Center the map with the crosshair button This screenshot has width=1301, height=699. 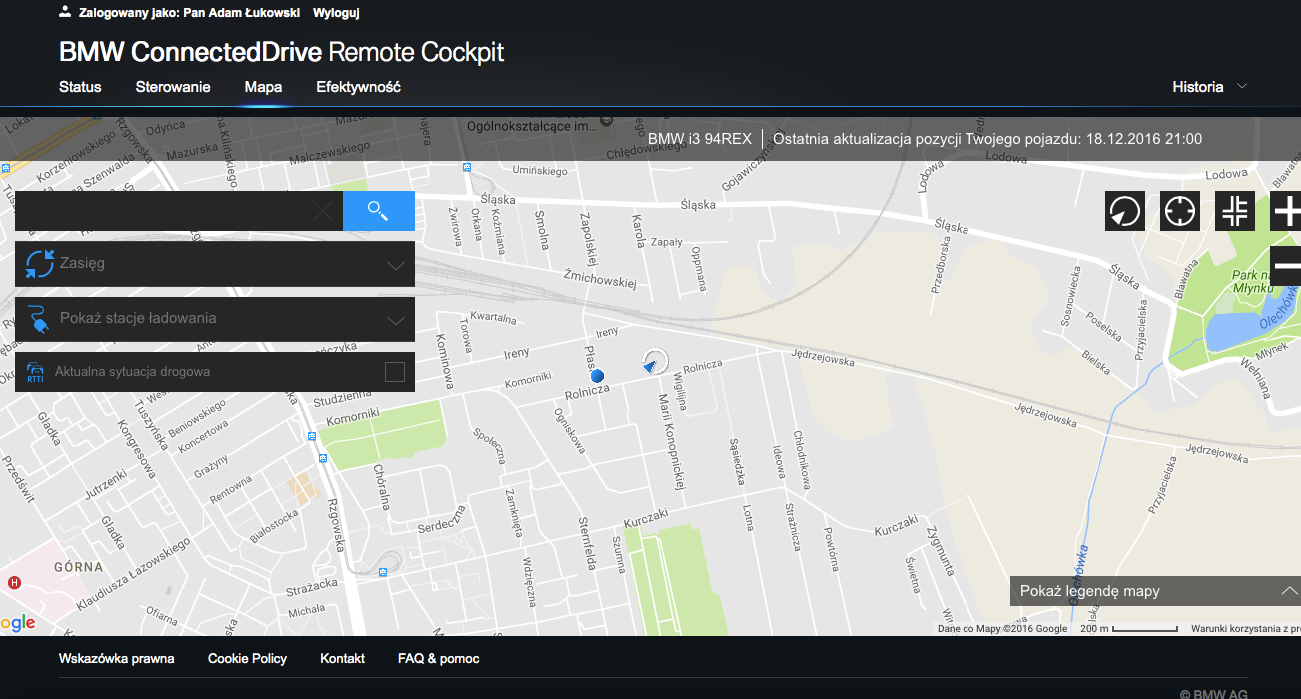1180,211
